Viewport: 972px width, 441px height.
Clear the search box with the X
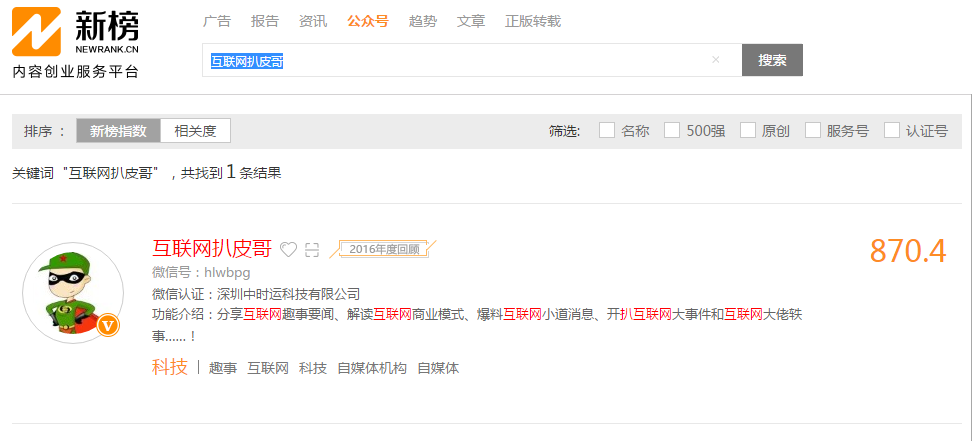coord(715,60)
